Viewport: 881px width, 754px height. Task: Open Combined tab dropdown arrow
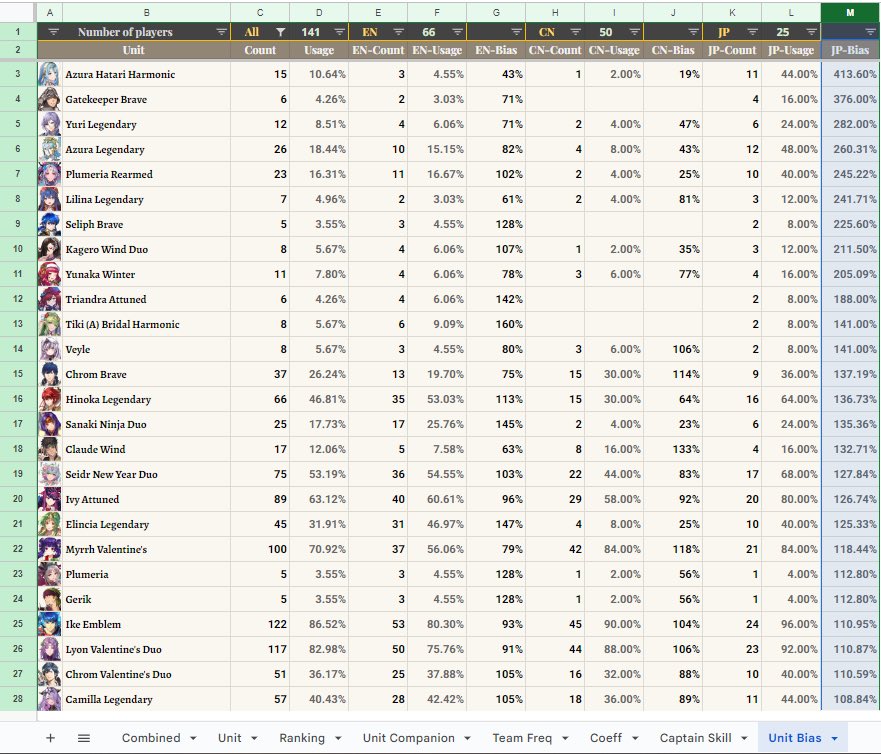tap(193, 738)
